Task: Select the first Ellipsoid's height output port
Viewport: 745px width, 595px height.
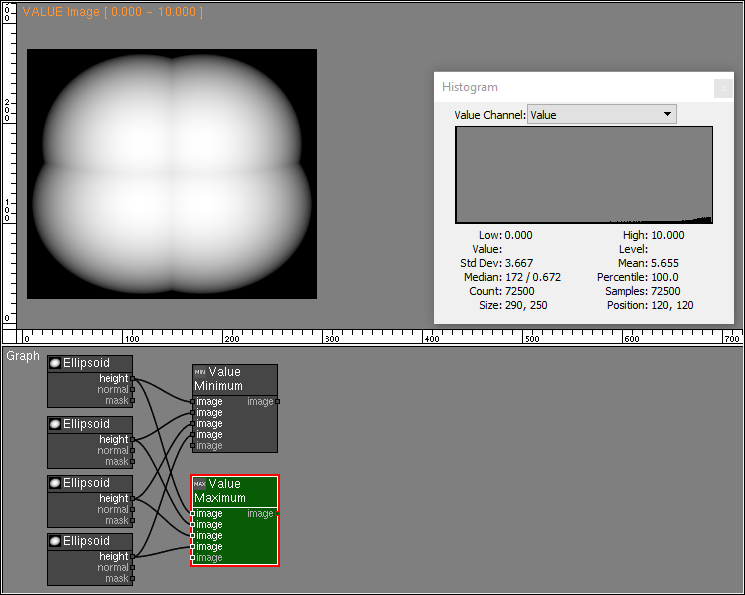Action: tap(133, 379)
